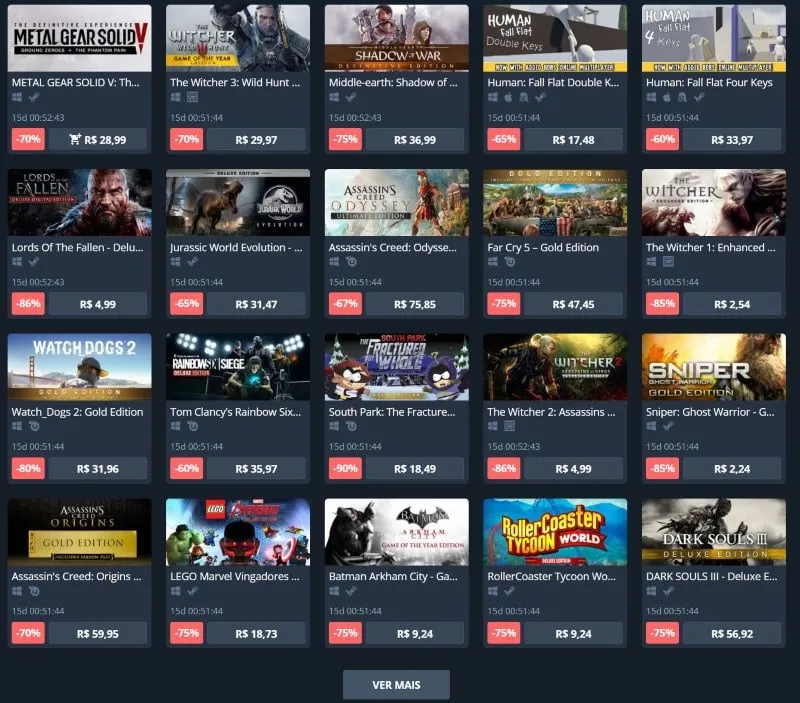Click the VER MAIS button

click(396, 685)
